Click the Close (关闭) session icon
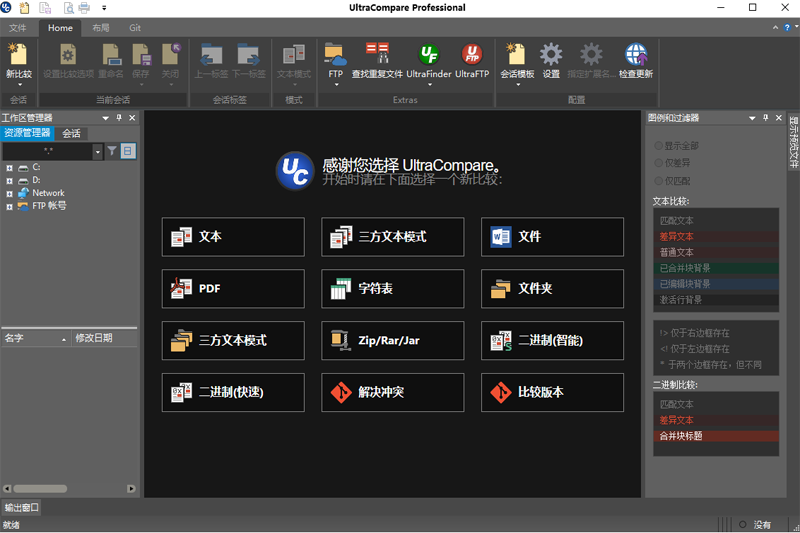 pos(170,55)
